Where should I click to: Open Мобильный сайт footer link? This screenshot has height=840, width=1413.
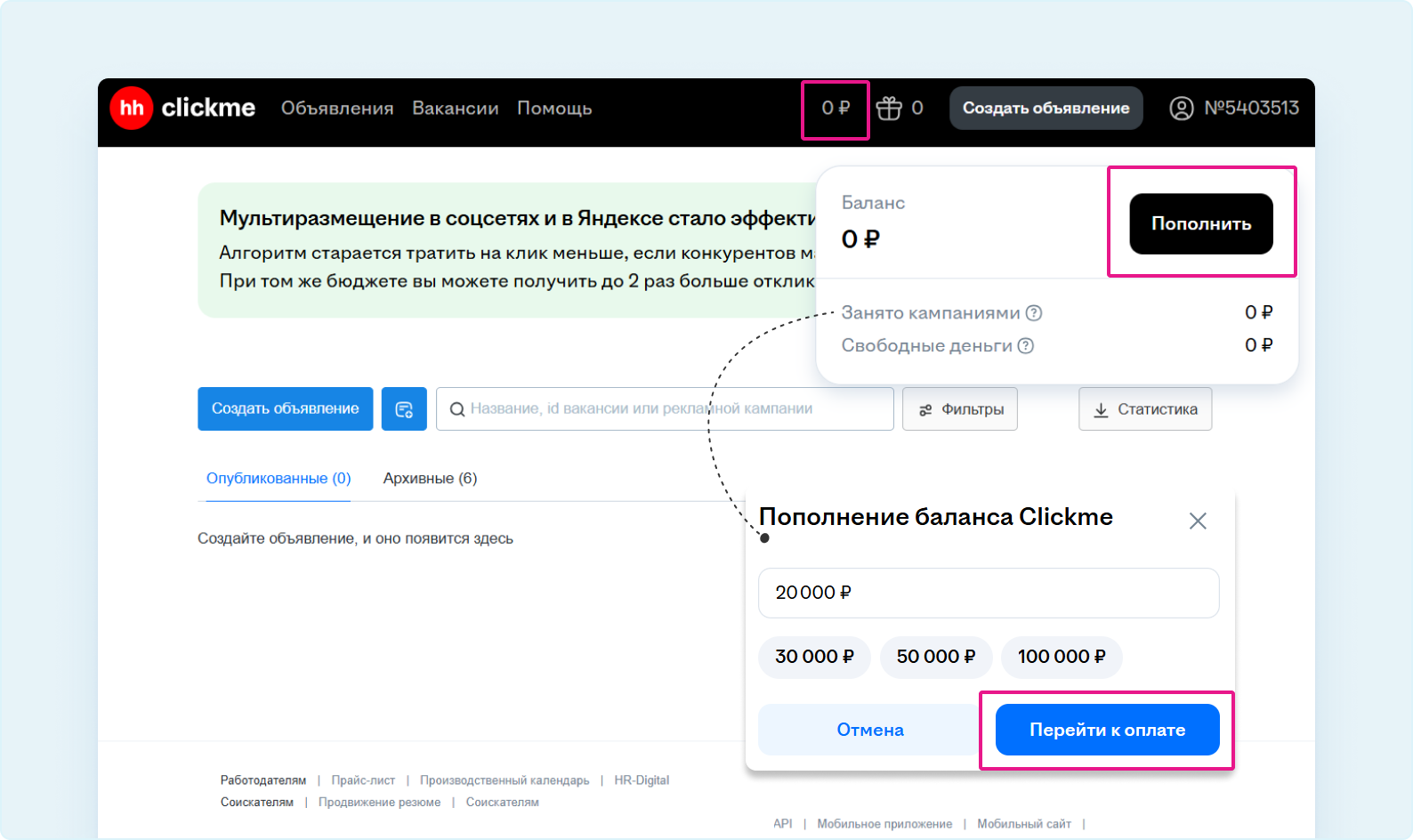click(x=1024, y=824)
